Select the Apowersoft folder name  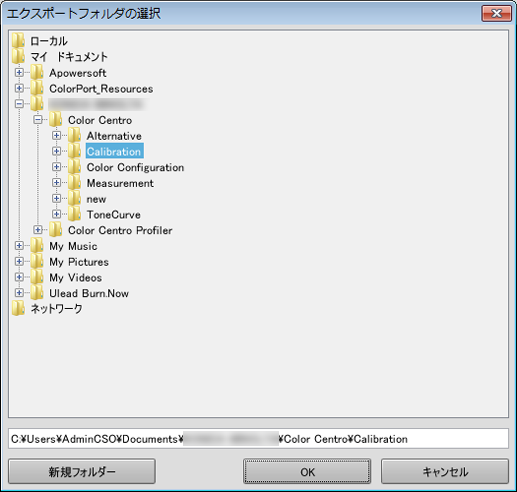(78, 73)
